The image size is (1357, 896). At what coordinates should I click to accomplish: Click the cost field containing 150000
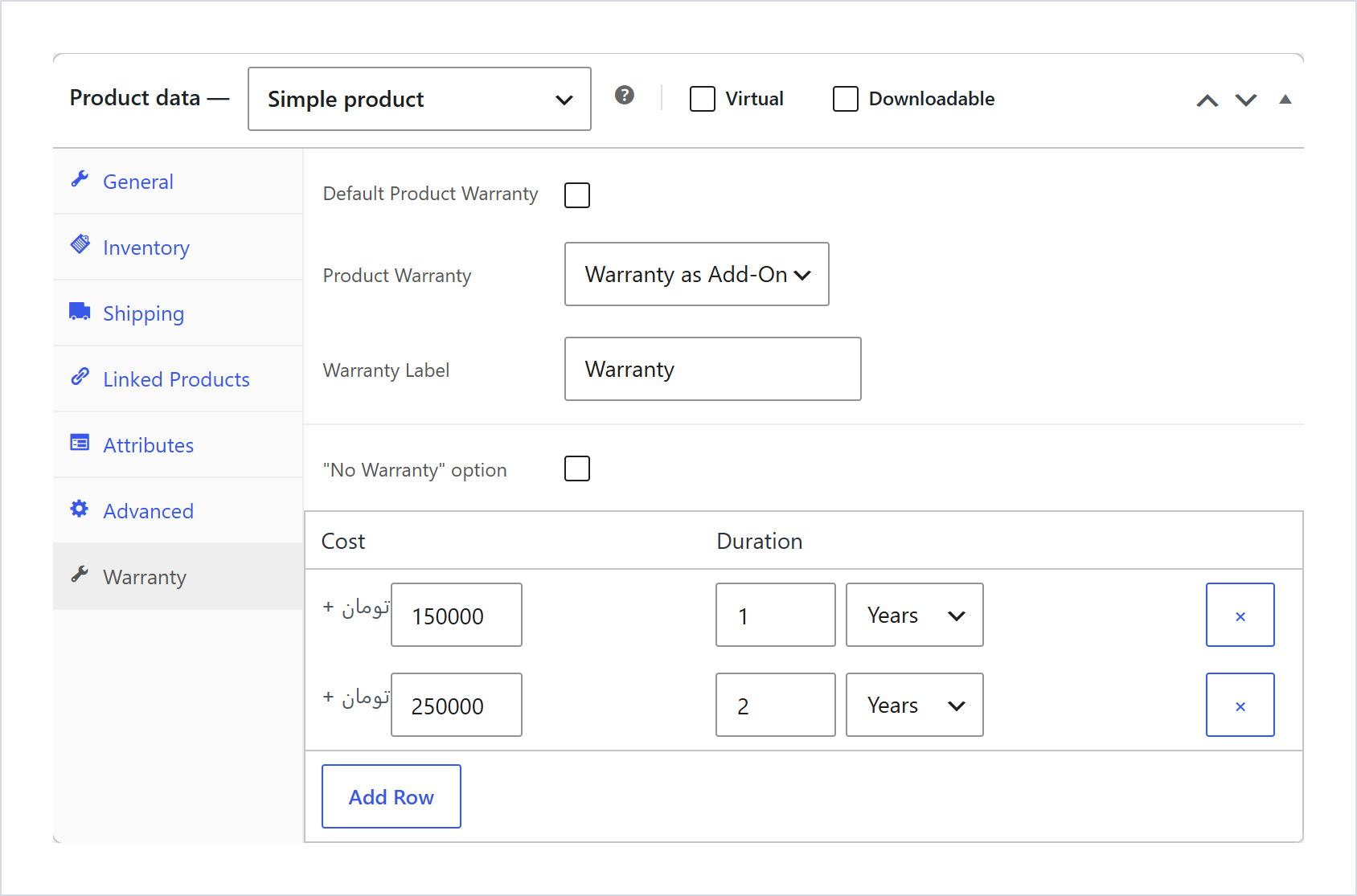click(457, 615)
